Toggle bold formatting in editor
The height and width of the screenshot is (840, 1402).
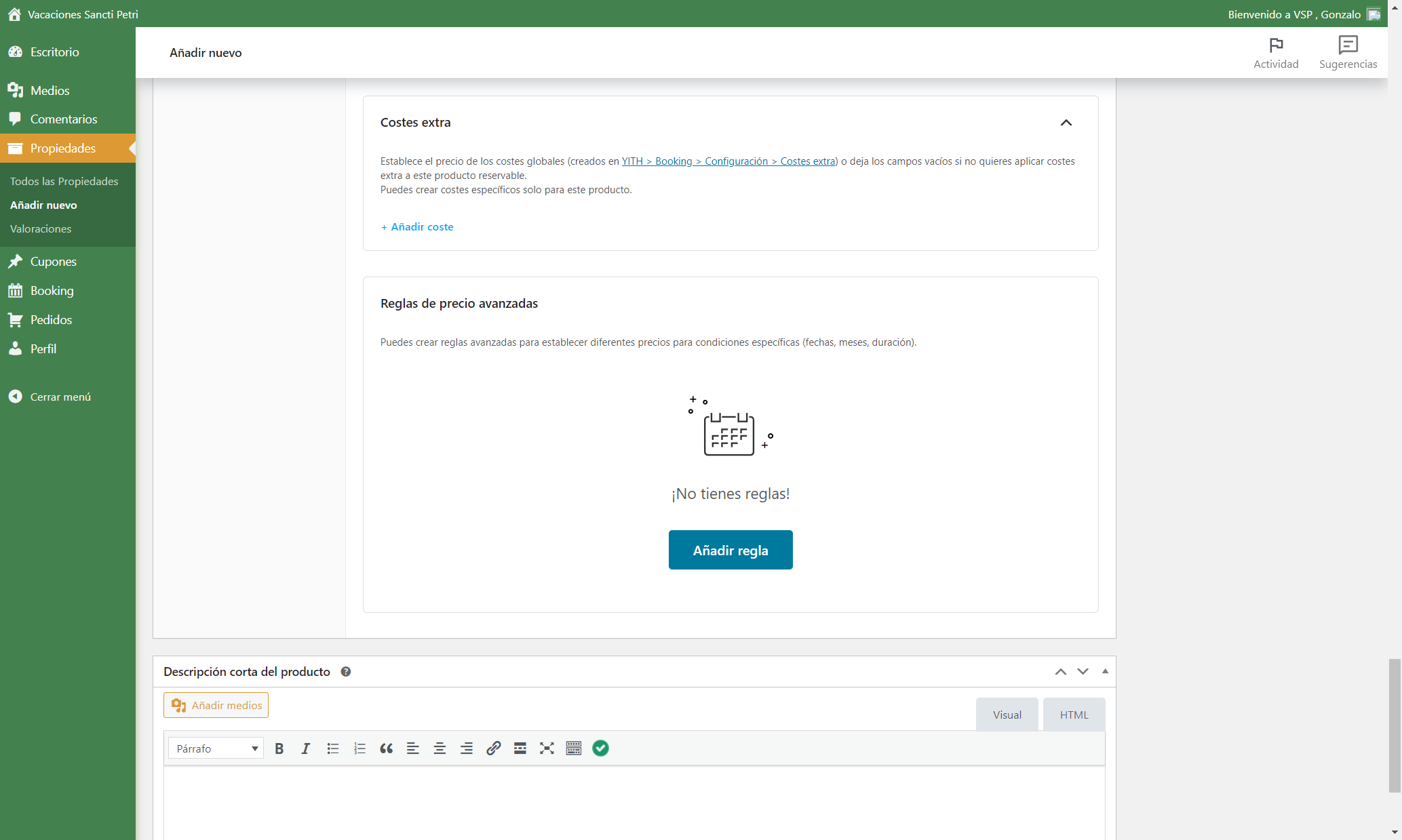(x=279, y=748)
